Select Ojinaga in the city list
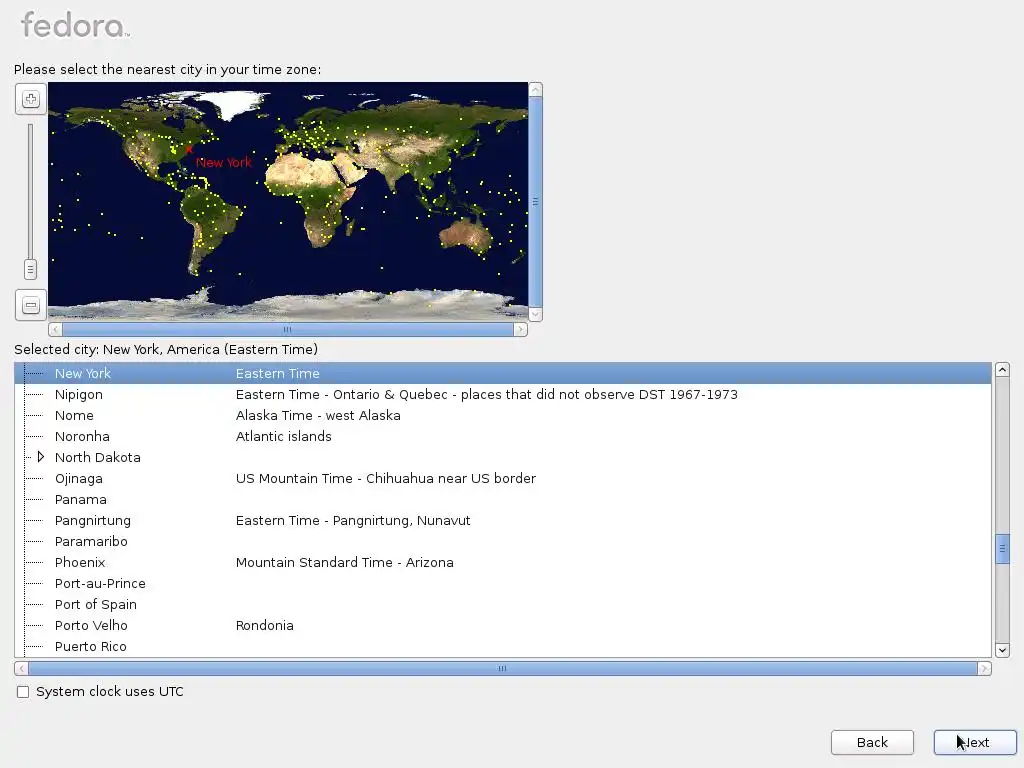 (x=78, y=479)
